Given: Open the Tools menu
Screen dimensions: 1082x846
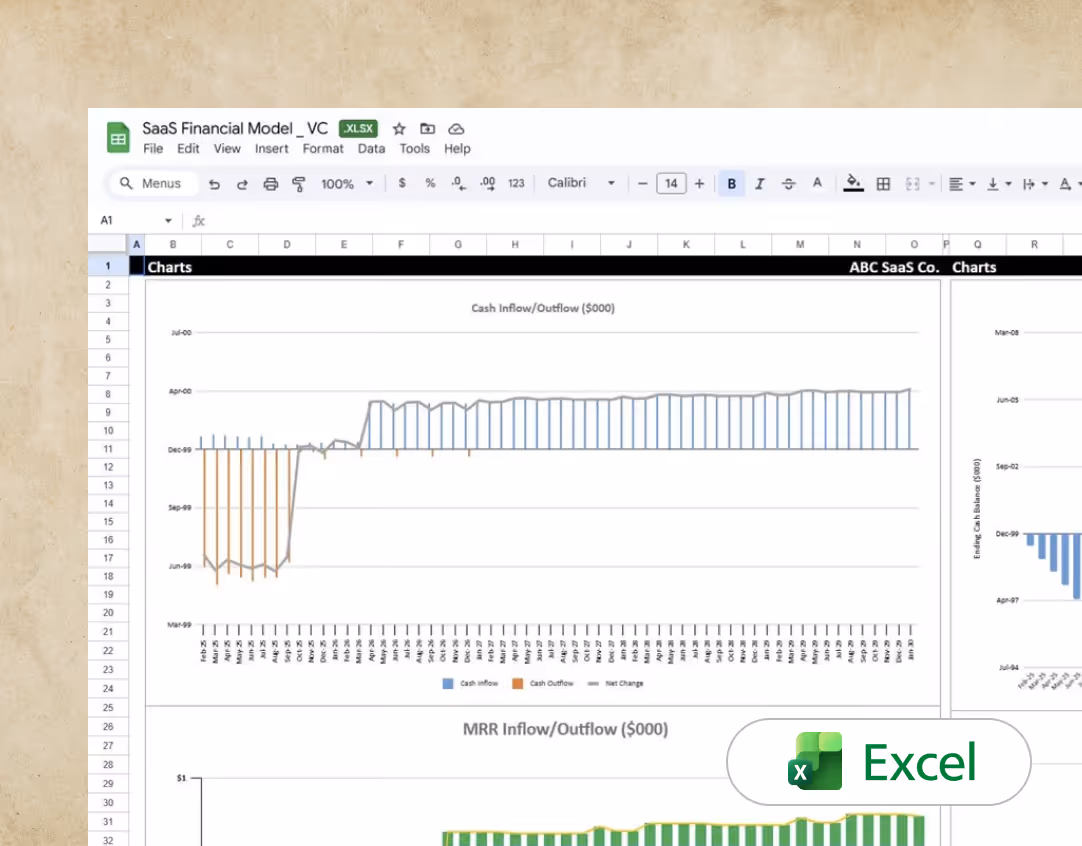Looking at the screenshot, I should [x=414, y=148].
